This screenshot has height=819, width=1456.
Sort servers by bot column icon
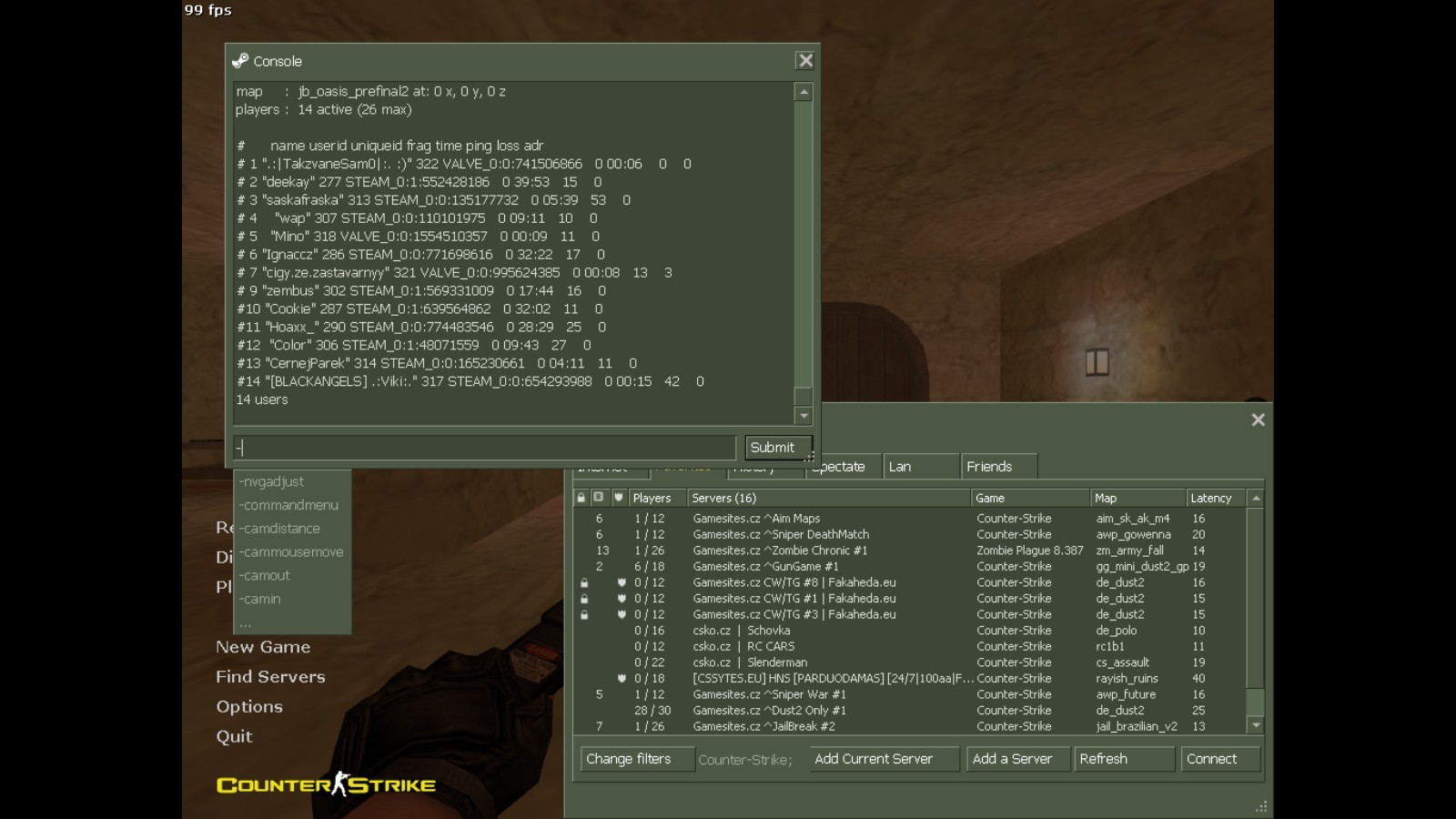pyautogui.click(x=598, y=497)
